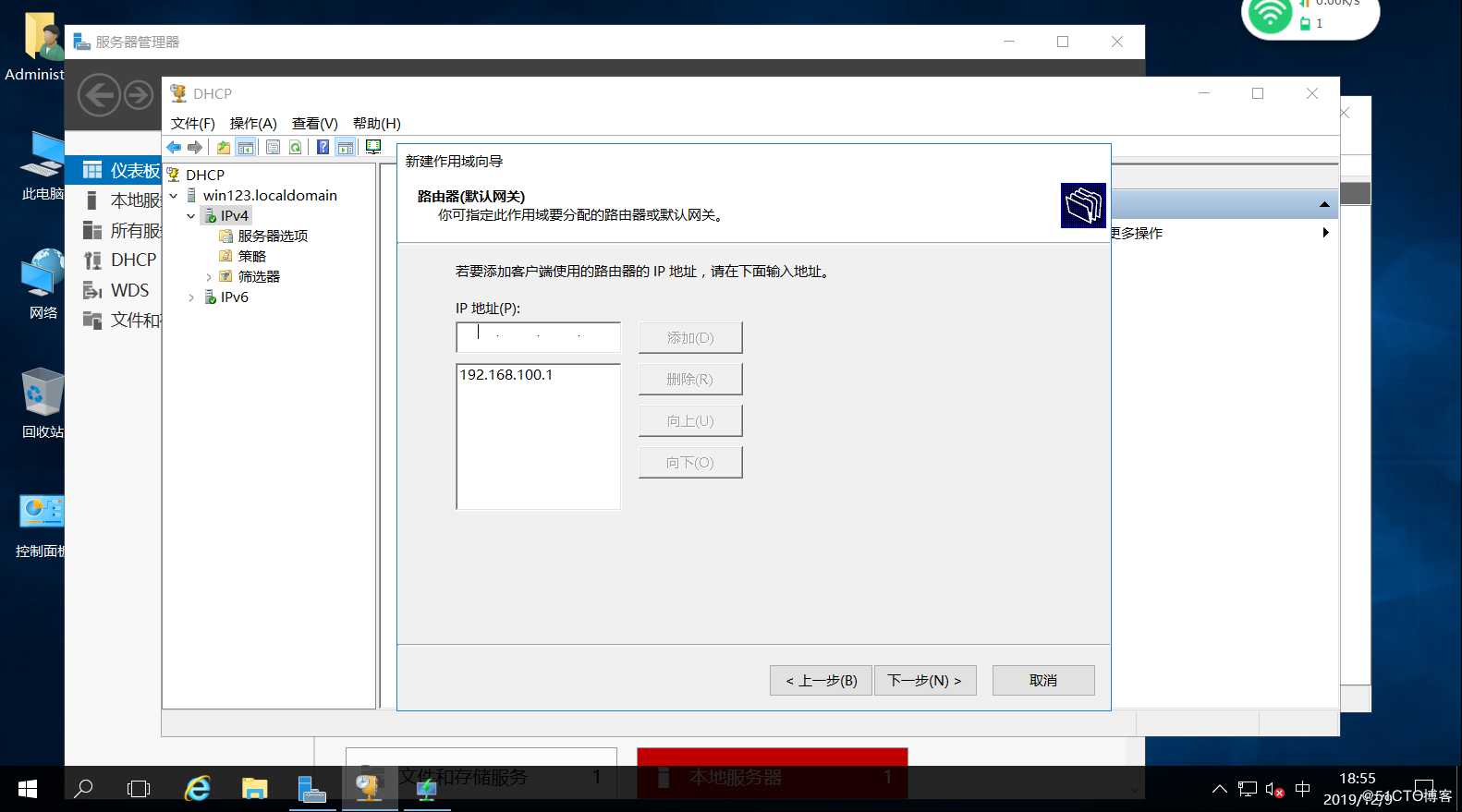
Task: Select win123.localdomain server node
Action: click(x=270, y=195)
